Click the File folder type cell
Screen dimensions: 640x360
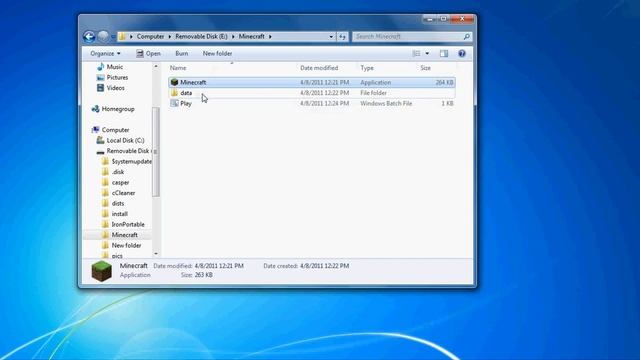coord(373,93)
